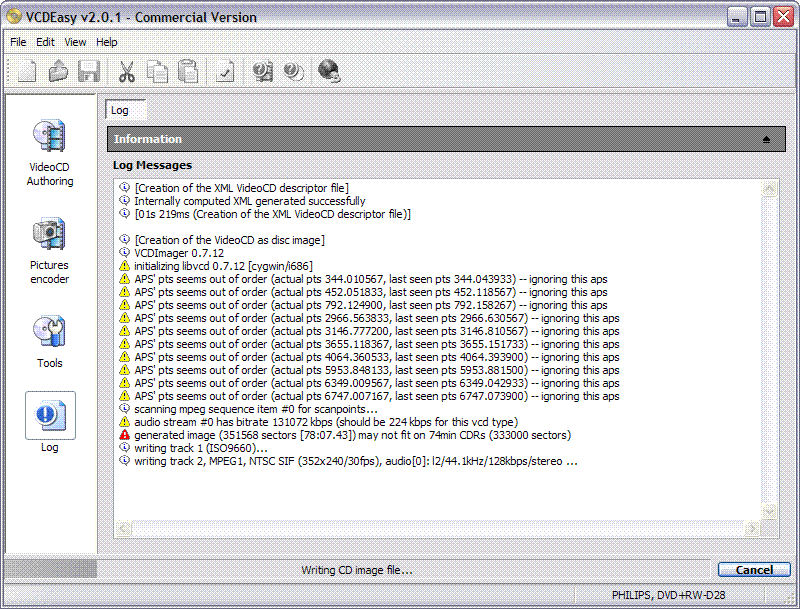Open the Tools section in sidebar
The height and width of the screenshot is (609, 800).
click(49, 342)
